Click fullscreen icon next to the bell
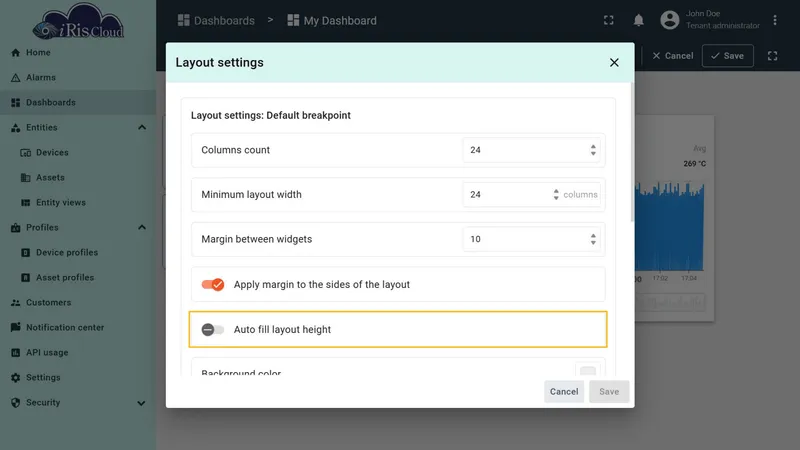Image resolution: width=800 pixels, height=450 pixels. pyautogui.click(x=608, y=20)
